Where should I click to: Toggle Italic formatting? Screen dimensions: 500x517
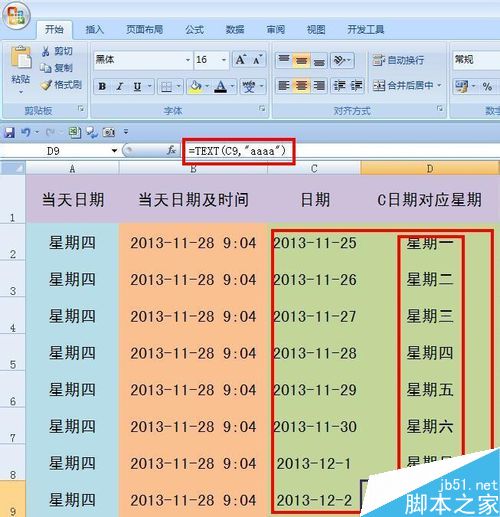click(x=120, y=87)
